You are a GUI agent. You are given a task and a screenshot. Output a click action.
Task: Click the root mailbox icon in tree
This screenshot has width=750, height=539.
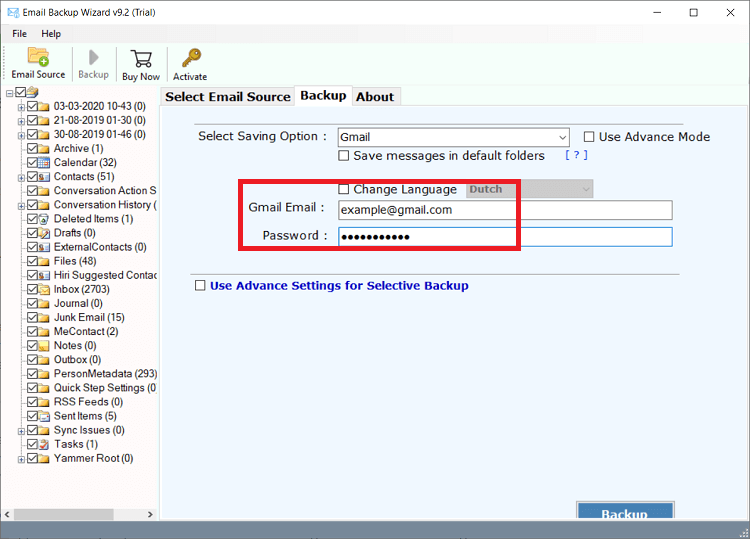(32, 91)
